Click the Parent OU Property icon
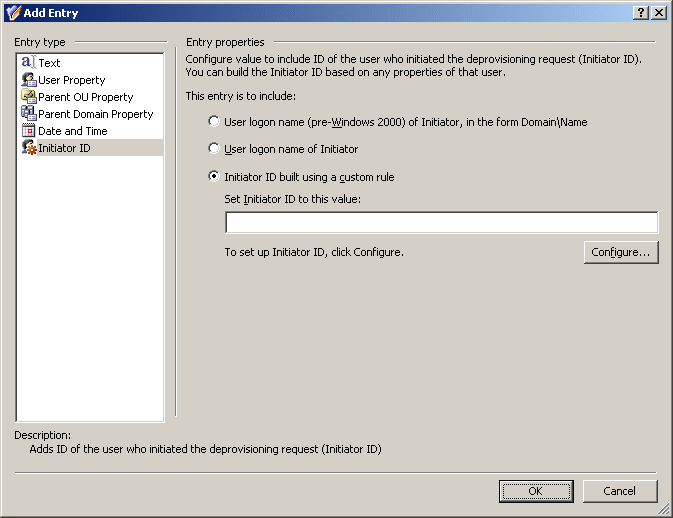 [29, 97]
